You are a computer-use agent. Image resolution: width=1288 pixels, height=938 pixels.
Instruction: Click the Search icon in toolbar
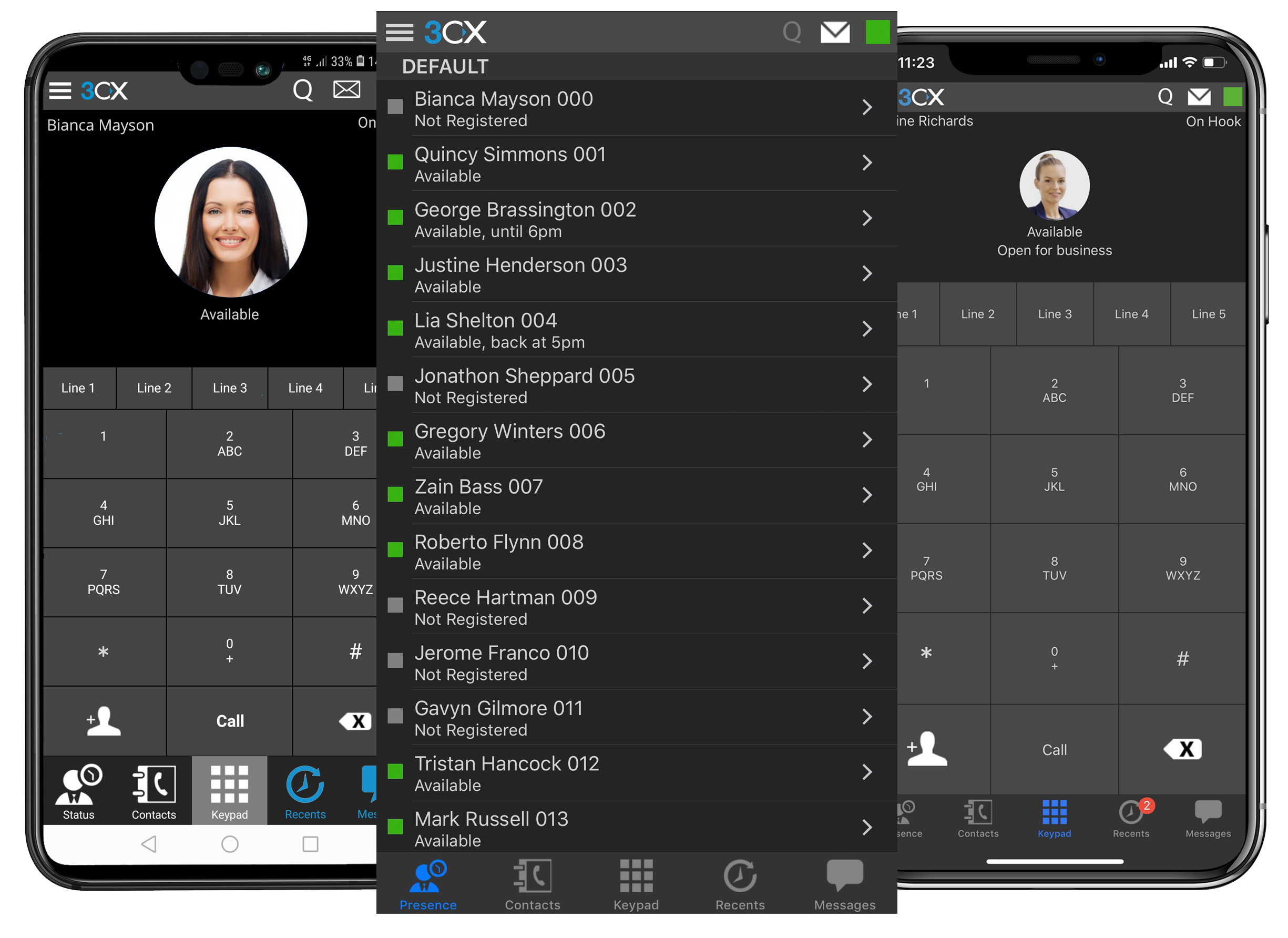point(790,31)
